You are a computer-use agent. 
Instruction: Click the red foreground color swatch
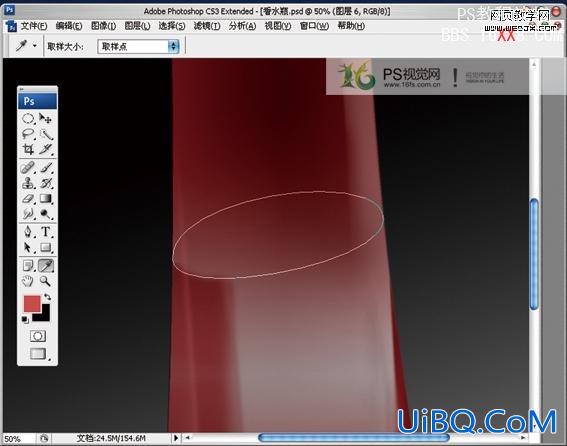point(32,304)
